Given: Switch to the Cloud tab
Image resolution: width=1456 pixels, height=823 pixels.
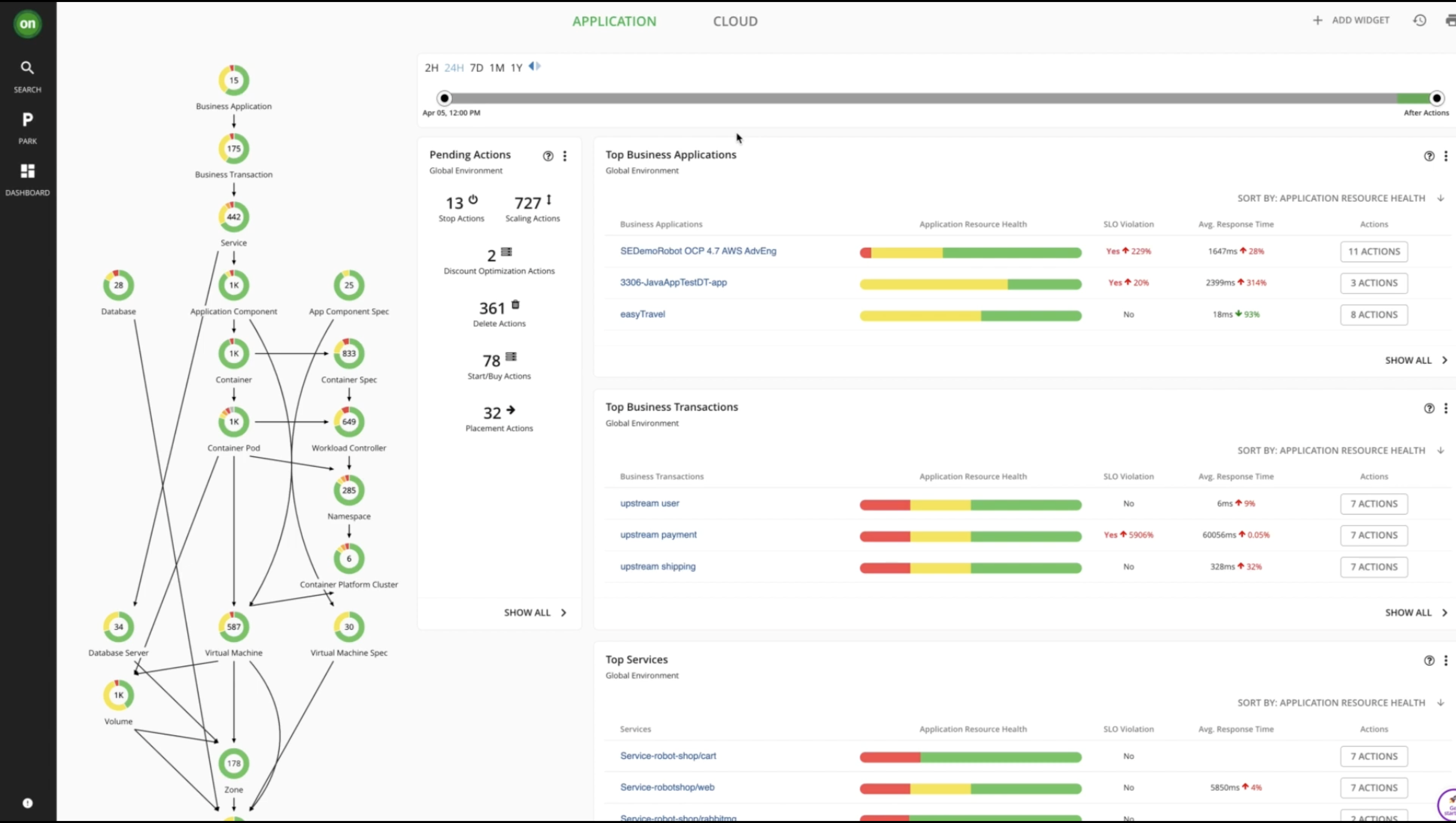Looking at the screenshot, I should point(735,21).
